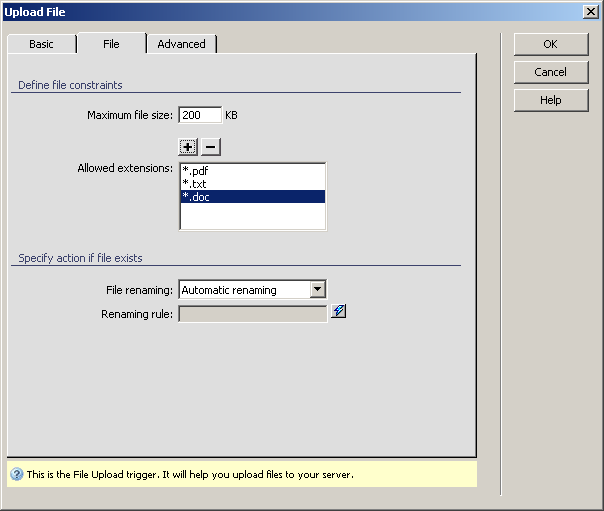Click the Maximum file size field
The height and width of the screenshot is (511, 604).
(x=199, y=115)
